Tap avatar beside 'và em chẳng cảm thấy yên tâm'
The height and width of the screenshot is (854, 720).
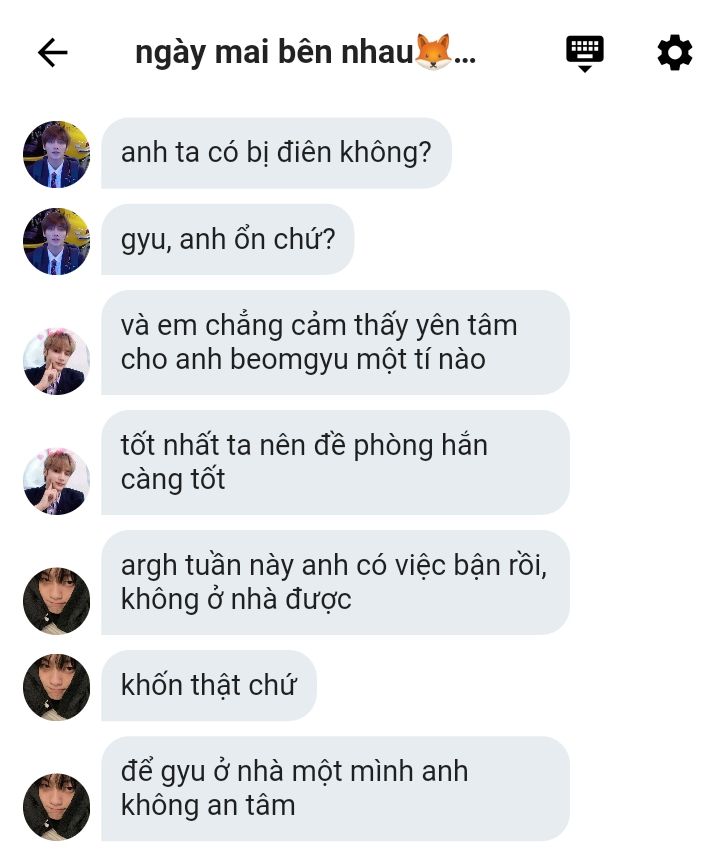pos(57,361)
